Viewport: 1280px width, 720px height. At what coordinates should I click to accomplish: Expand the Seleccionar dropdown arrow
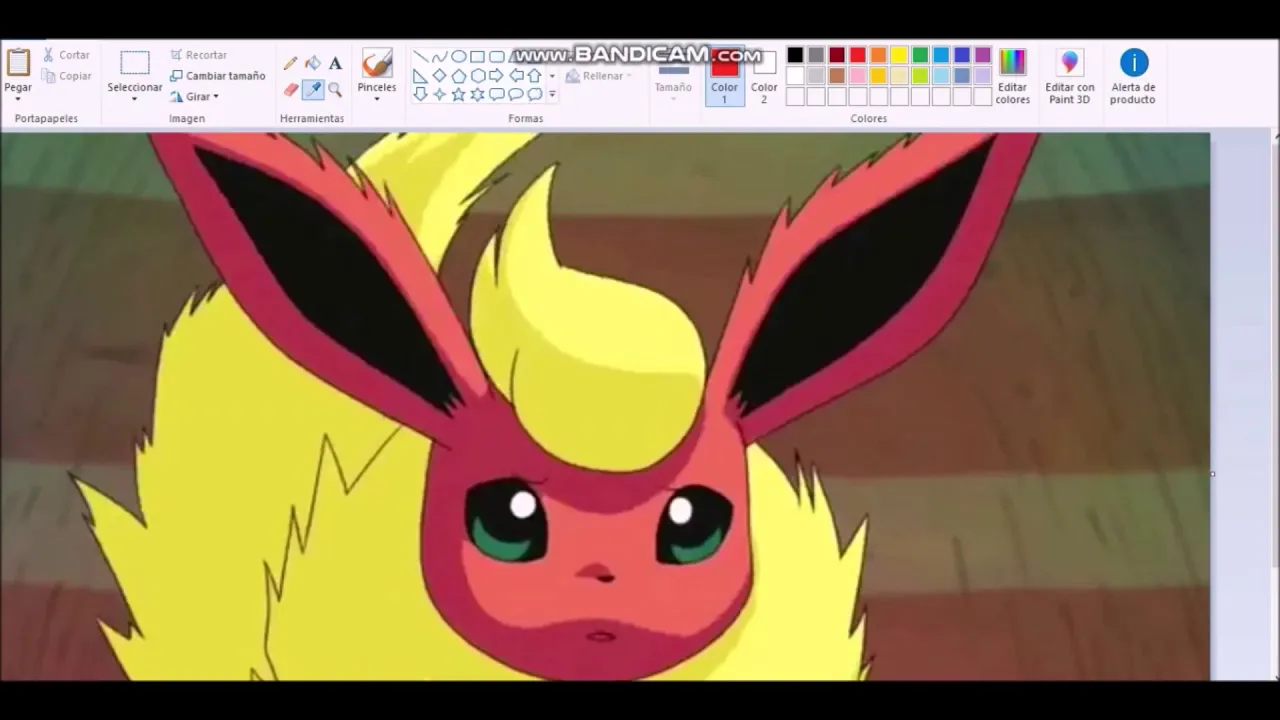click(x=135, y=100)
